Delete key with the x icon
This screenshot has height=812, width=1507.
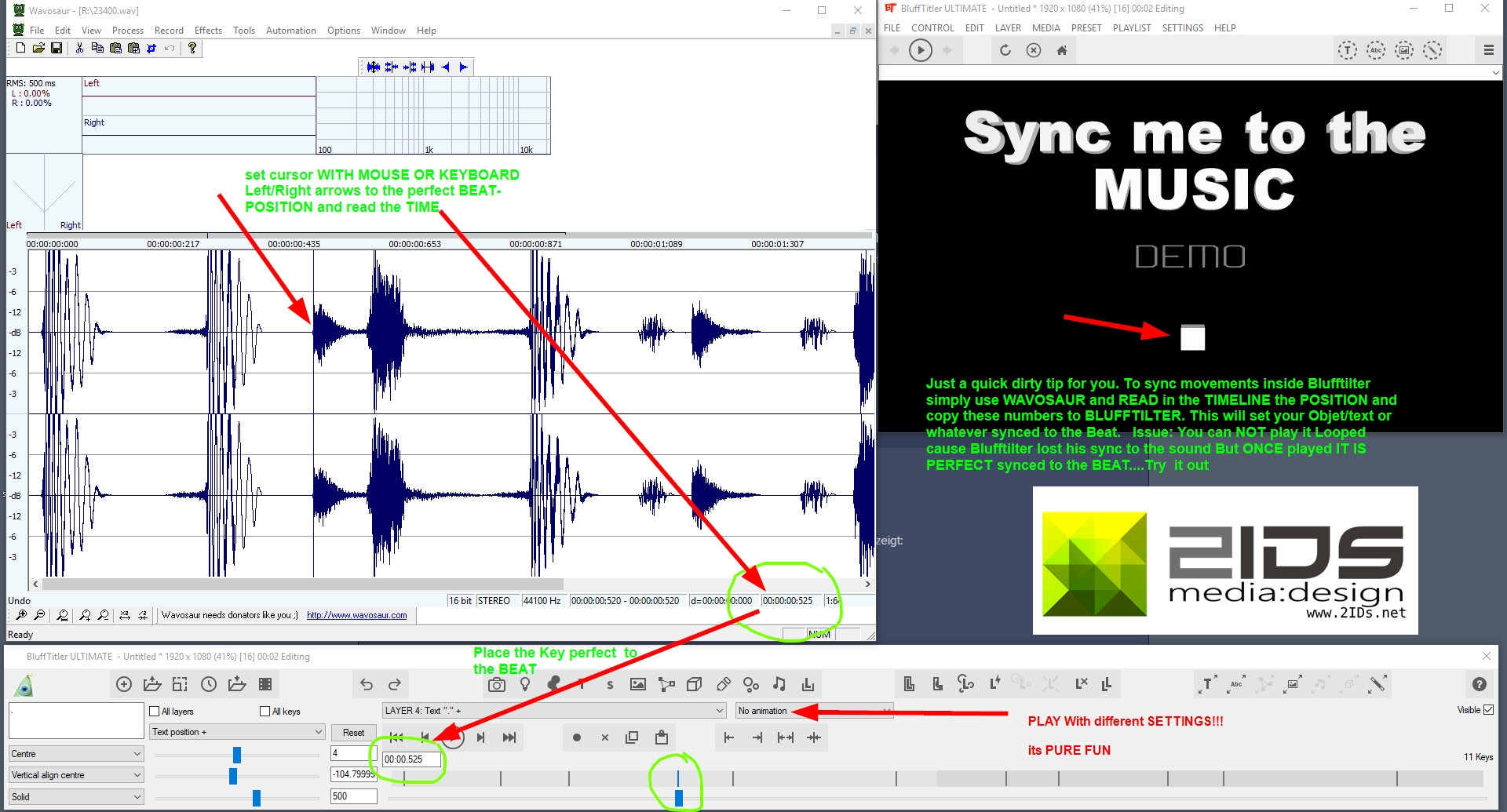tap(605, 737)
